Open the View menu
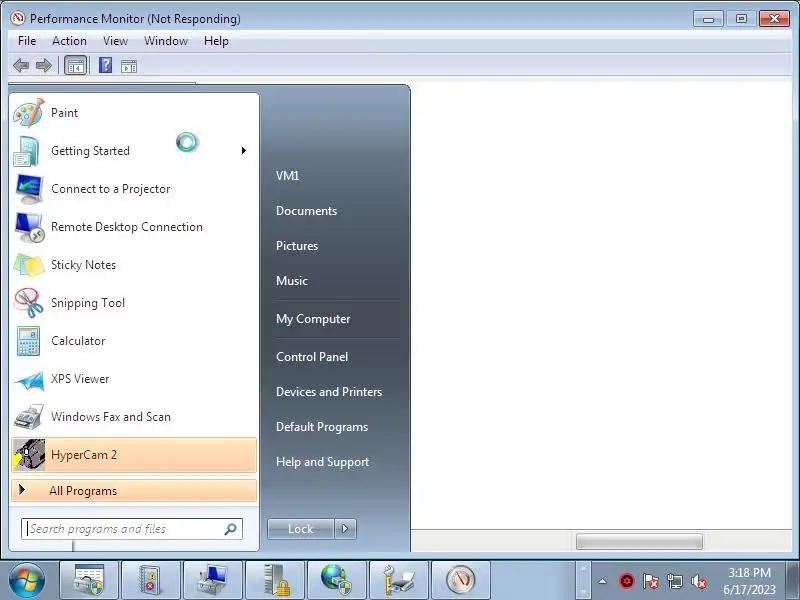Image resolution: width=800 pixels, height=600 pixels. (115, 41)
